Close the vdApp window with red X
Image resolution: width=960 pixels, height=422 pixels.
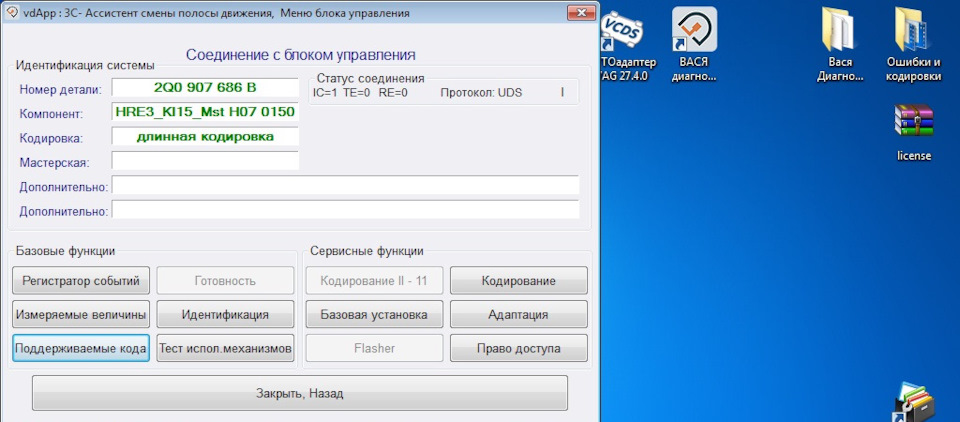tap(581, 12)
